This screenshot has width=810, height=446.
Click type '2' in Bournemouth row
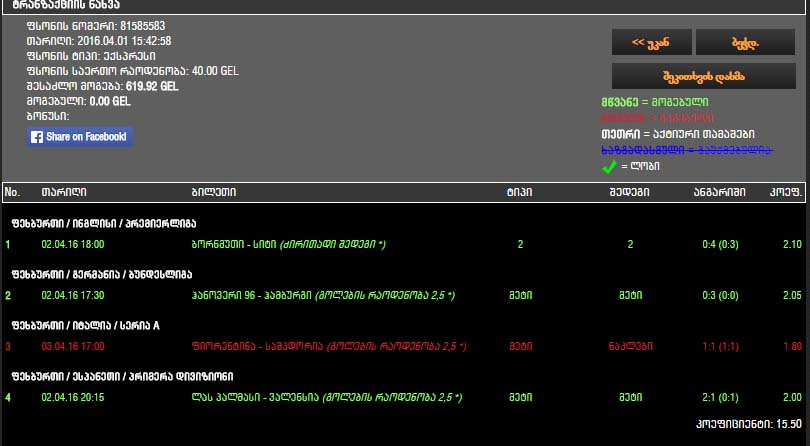click(520, 244)
